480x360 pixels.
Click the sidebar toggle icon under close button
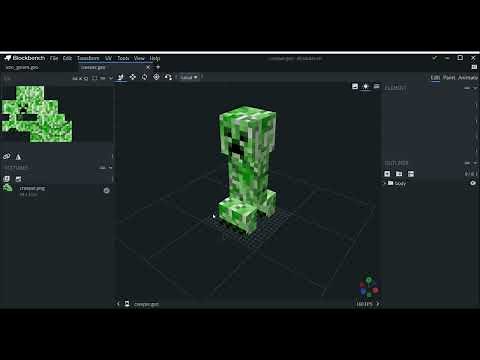(x=474, y=67)
